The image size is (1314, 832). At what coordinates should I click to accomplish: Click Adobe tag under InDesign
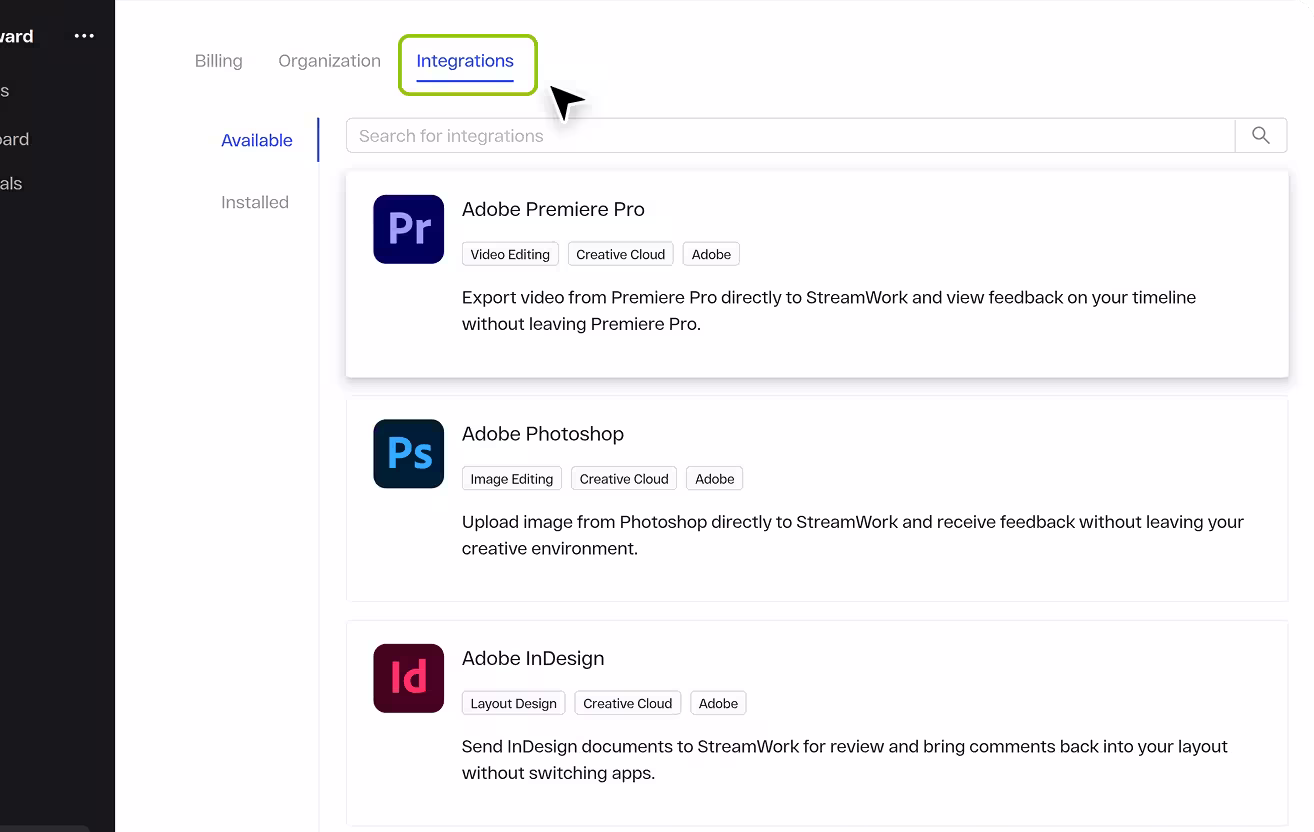tap(719, 703)
